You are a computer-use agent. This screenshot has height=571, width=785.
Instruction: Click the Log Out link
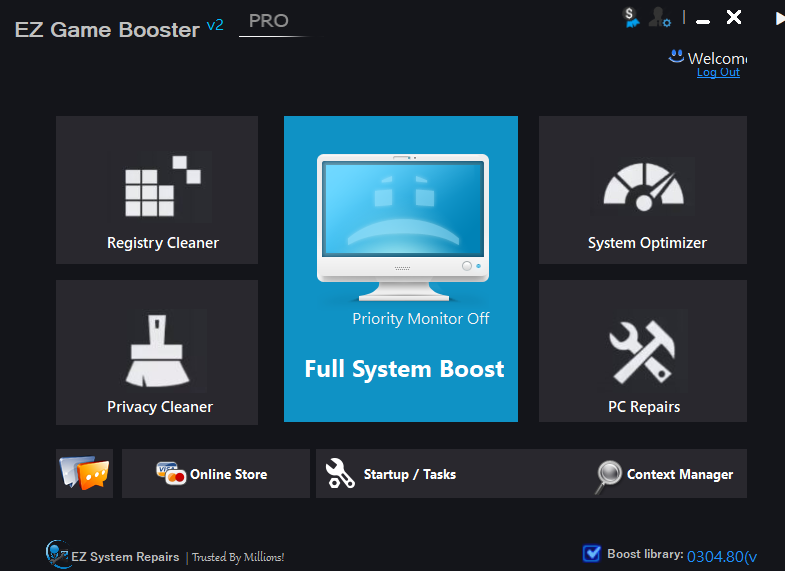point(718,72)
